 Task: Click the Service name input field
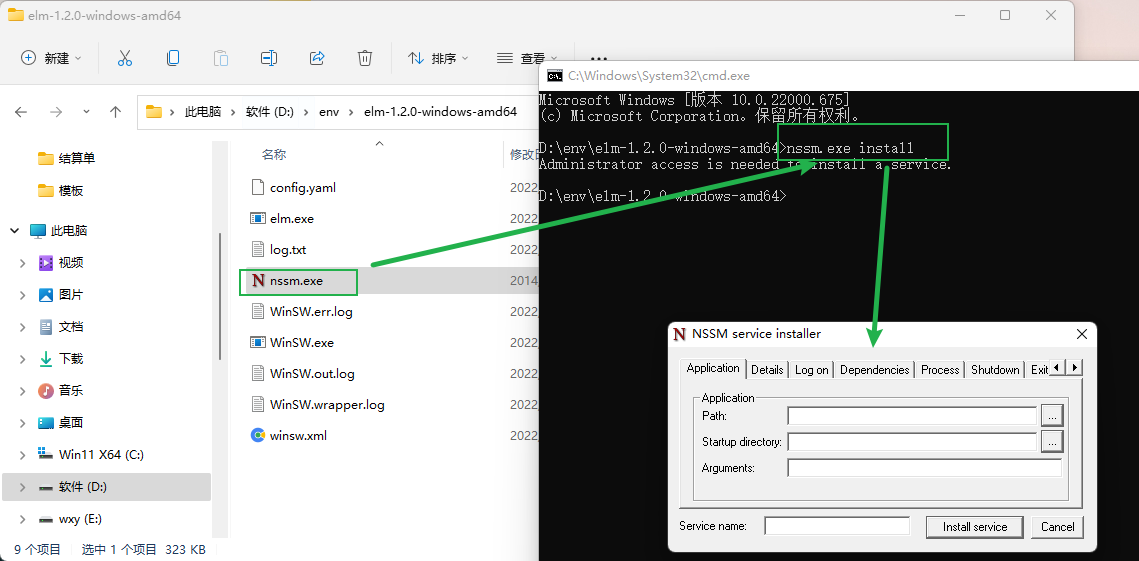[x=837, y=526]
